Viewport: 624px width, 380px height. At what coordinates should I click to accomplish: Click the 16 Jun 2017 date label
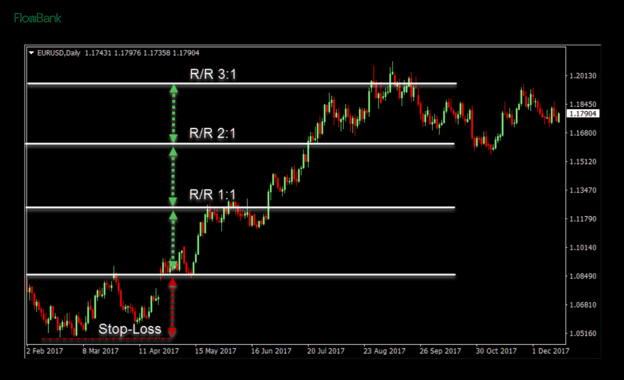point(271,351)
